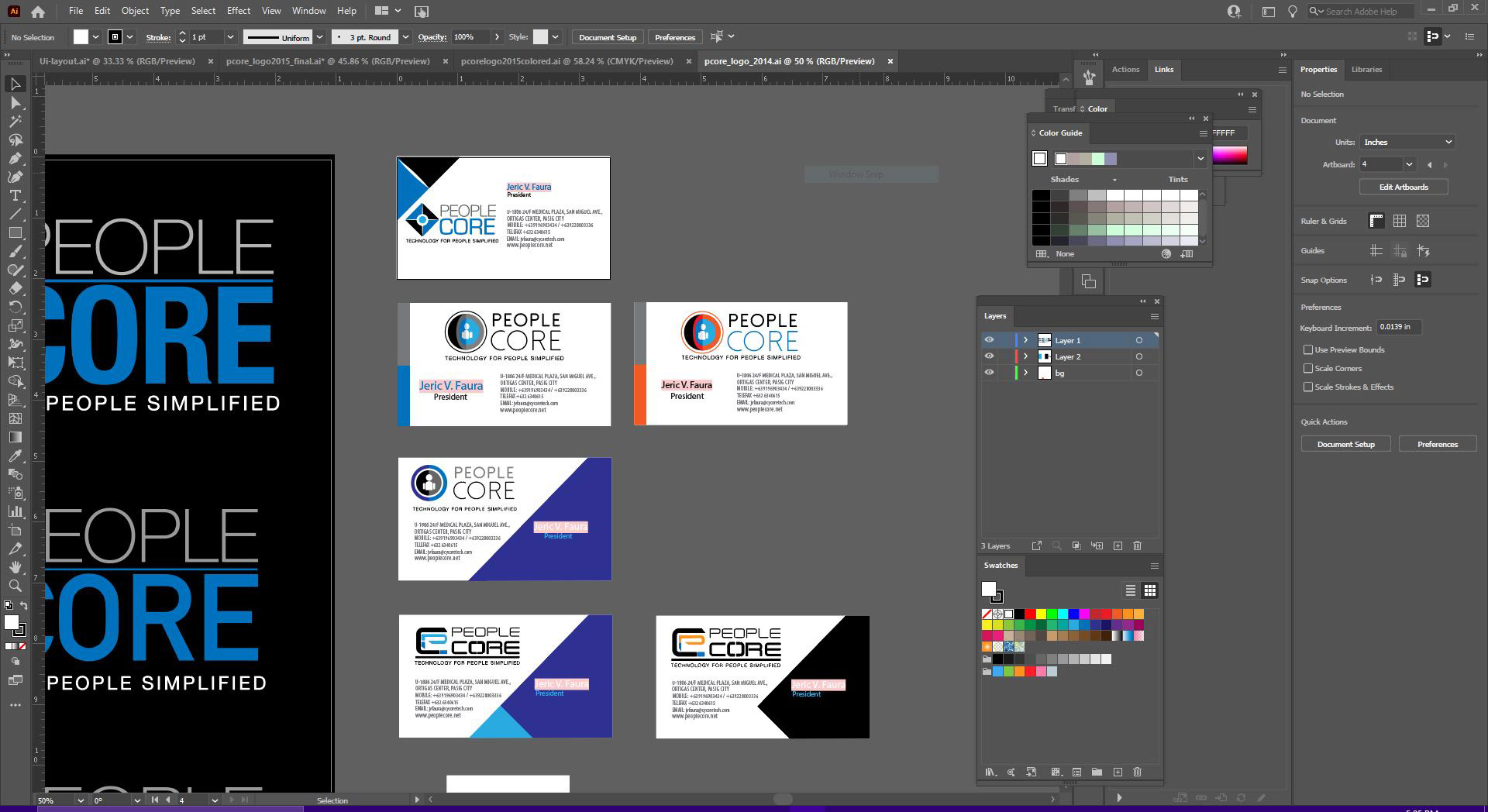Click the Illustrator Home icon

tap(38, 12)
